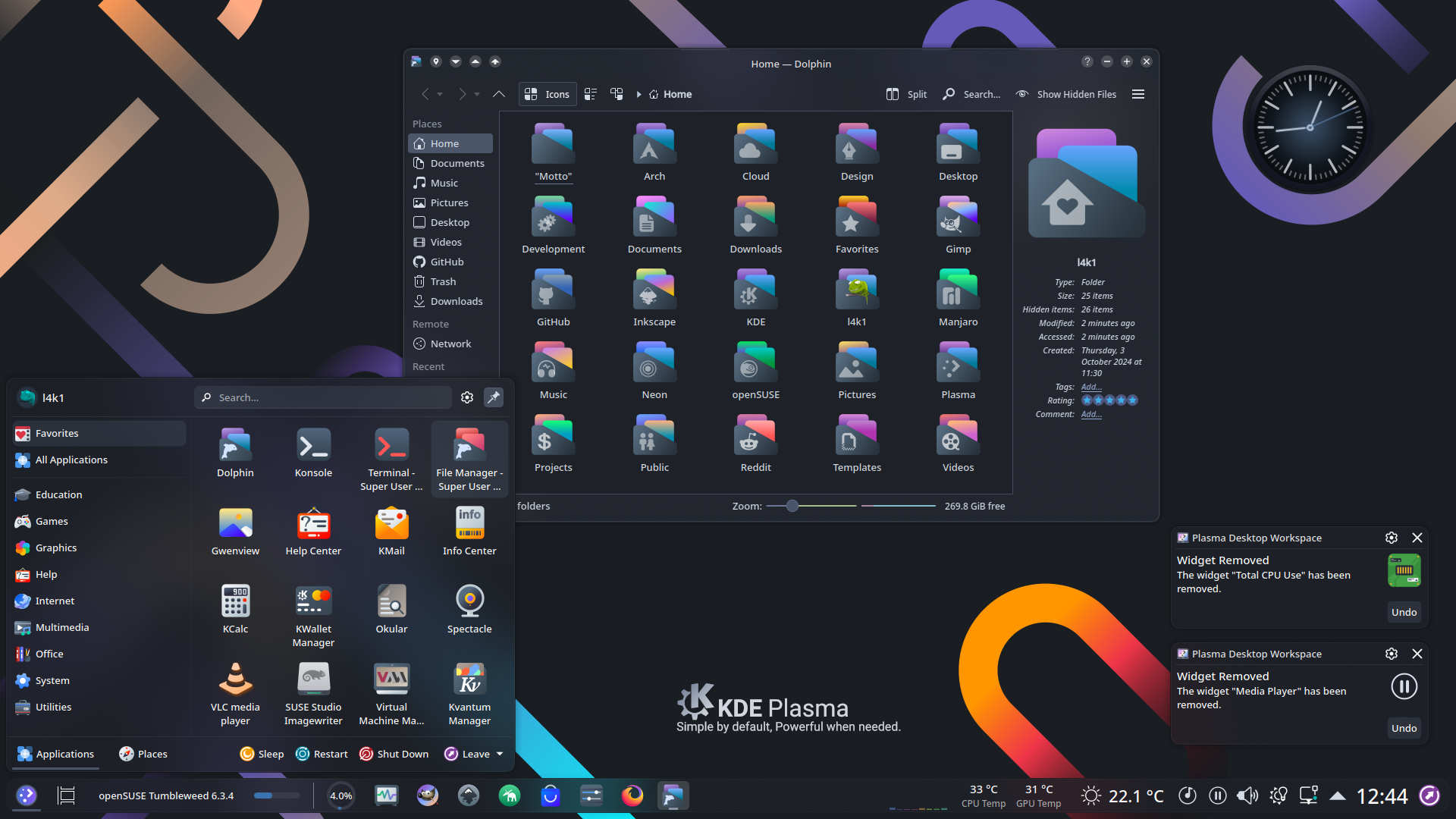The image size is (1456, 819).
Task: Click the Restart button
Action: (322, 754)
